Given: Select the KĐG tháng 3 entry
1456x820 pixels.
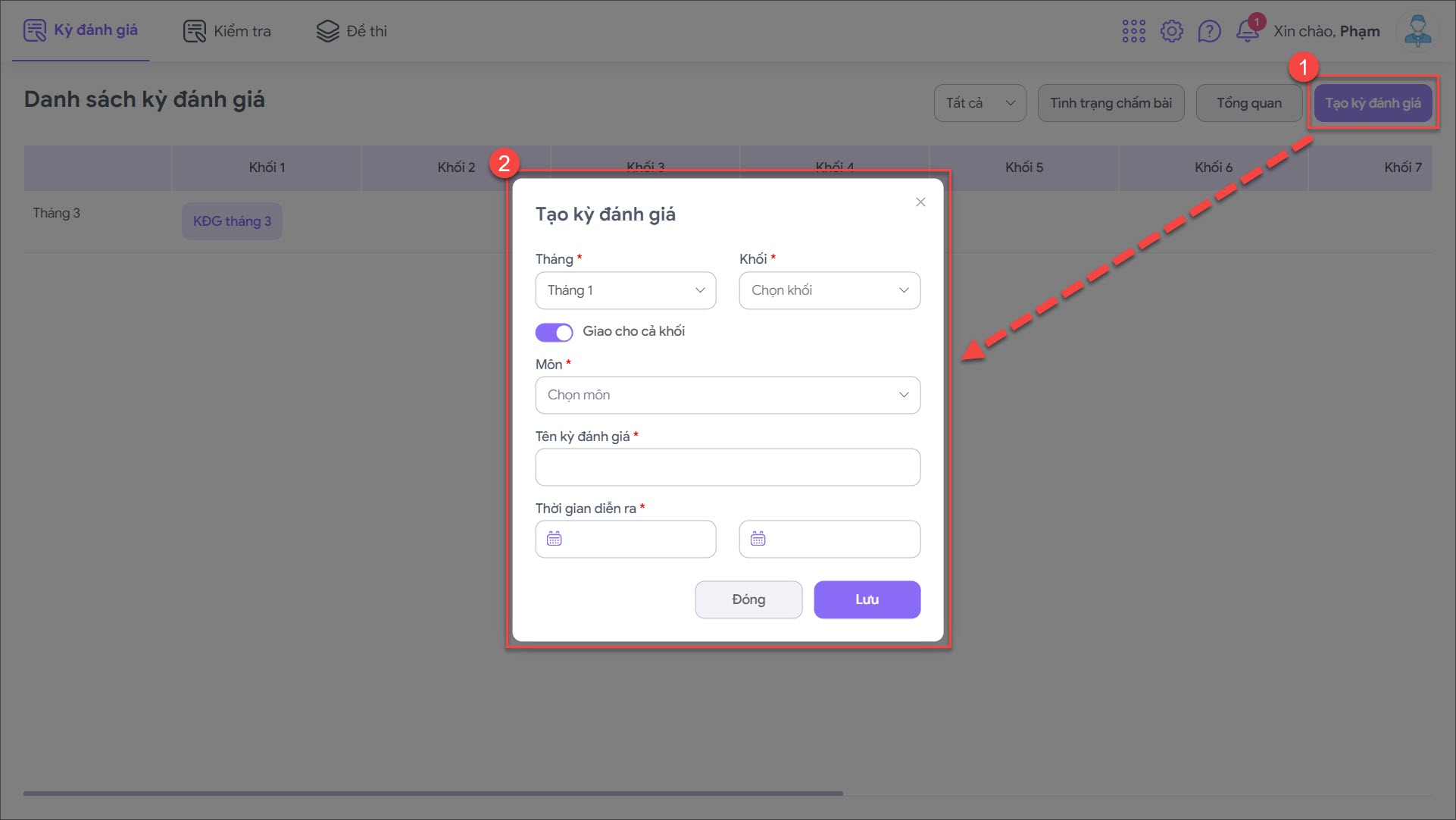Looking at the screenshot, I should point(232,221).
